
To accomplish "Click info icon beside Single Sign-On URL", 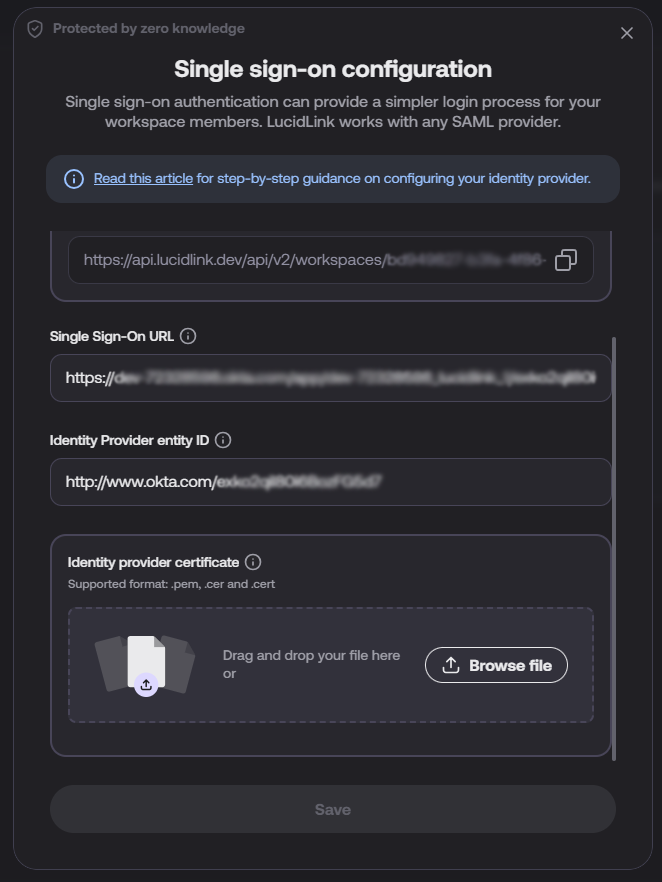I will pos(188,336).
